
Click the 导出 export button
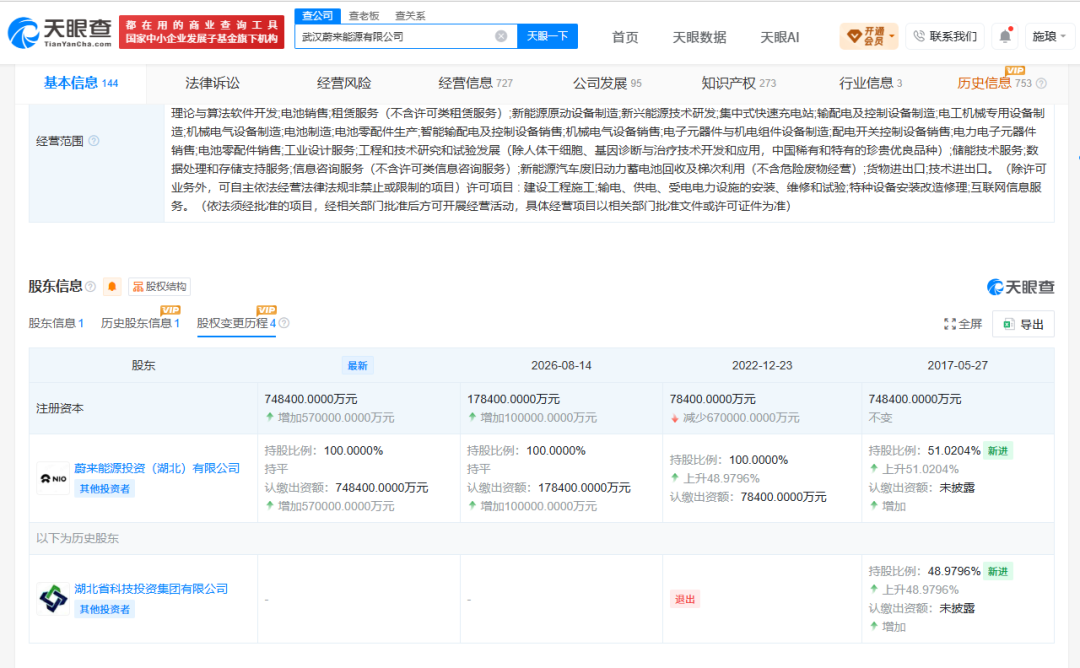tap(1024, 324)
